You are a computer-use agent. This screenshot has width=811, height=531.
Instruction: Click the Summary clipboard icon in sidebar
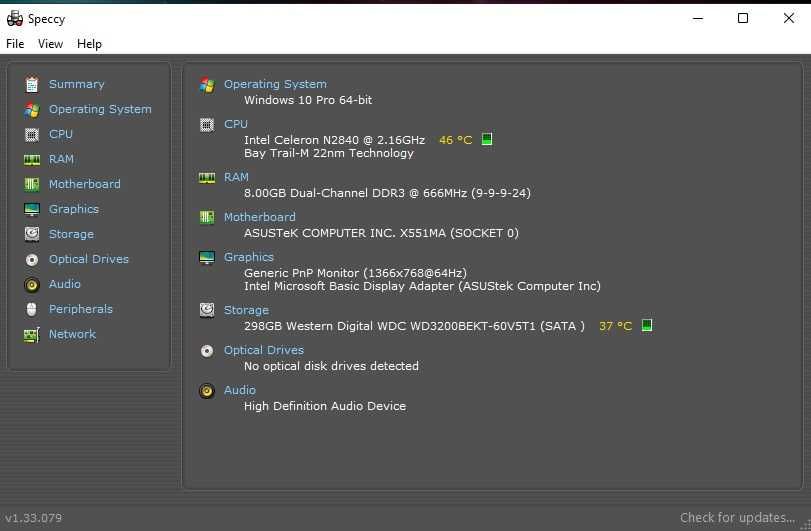[32, 84]
